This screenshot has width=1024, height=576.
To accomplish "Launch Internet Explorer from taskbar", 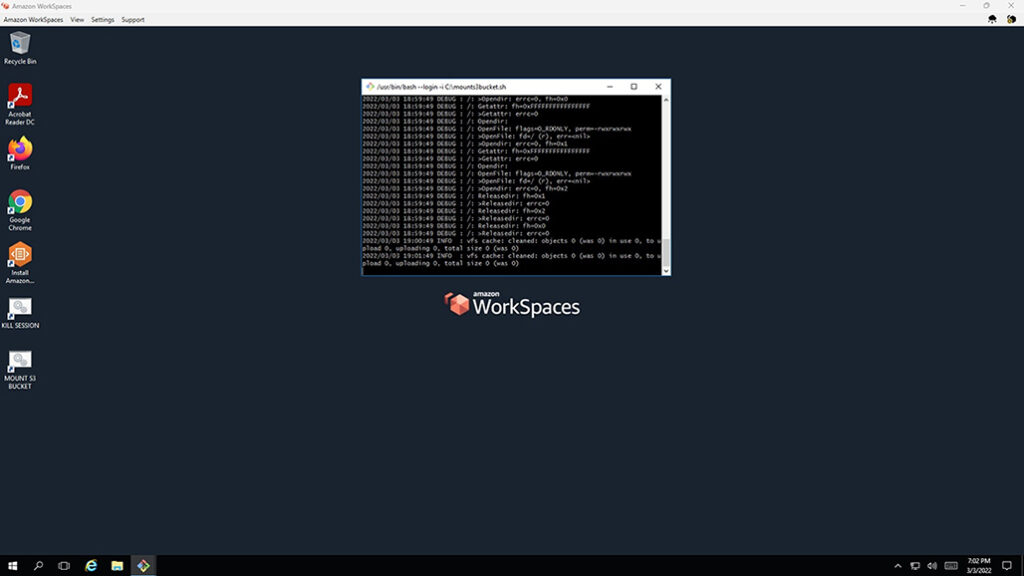I will click(x=91, y=566).
